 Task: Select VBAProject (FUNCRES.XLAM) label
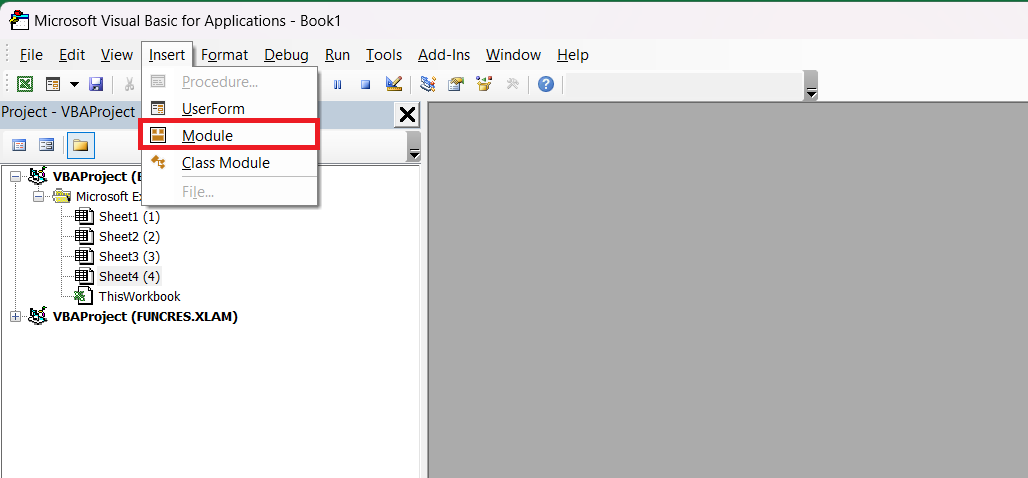tap(145, 317)
